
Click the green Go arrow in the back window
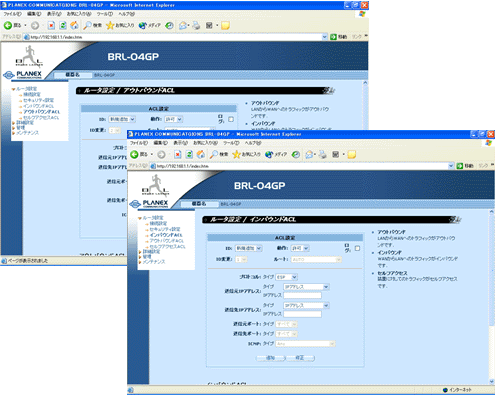click(333, 37)
